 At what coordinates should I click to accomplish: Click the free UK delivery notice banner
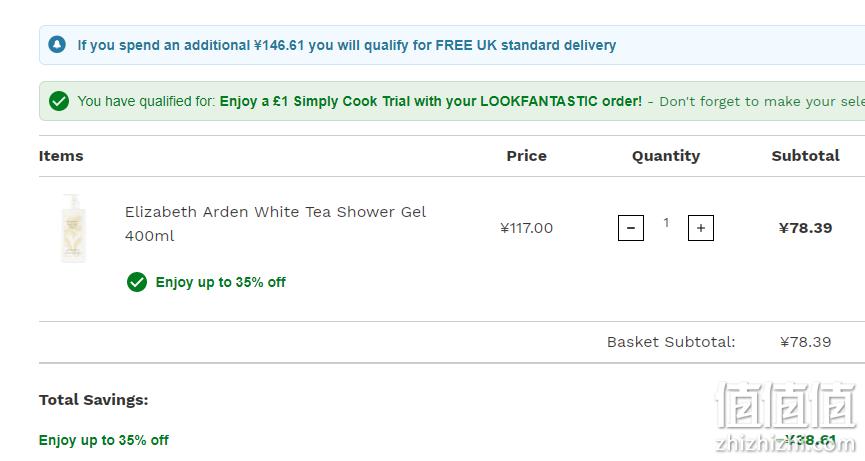point(452,45)
